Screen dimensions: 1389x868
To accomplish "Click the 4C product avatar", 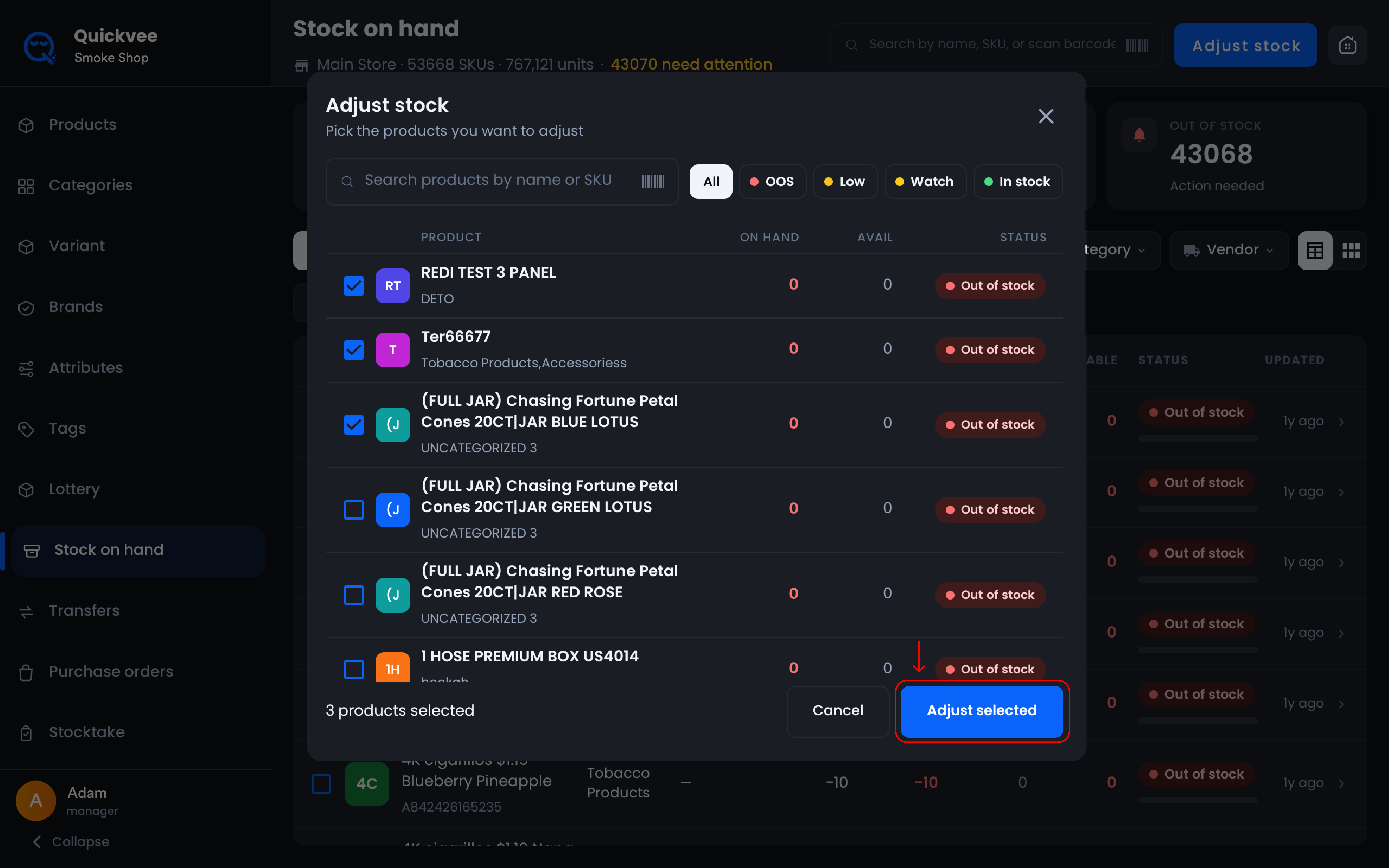I will 366,784.
